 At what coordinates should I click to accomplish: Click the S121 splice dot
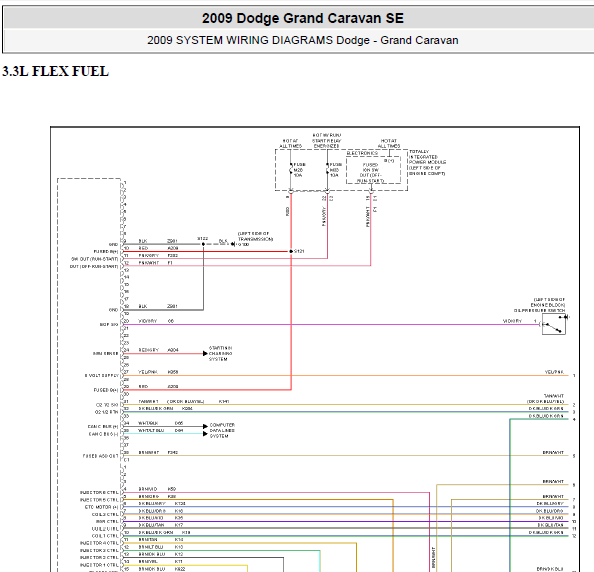291,251
